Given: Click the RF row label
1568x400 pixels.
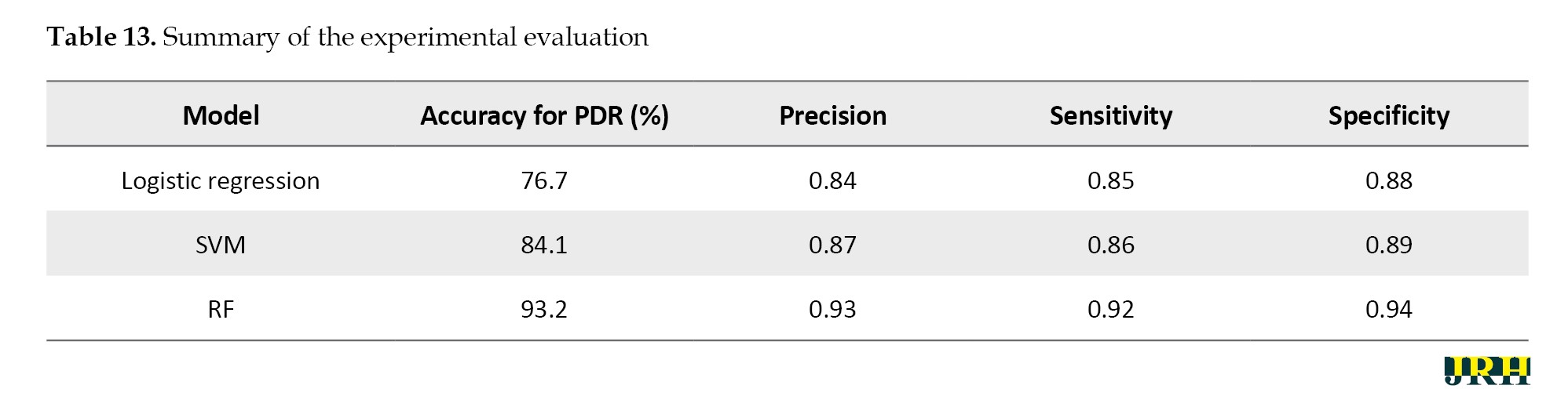Looking at the screenshot, I should pyautogui.click(x=221, y=310).
